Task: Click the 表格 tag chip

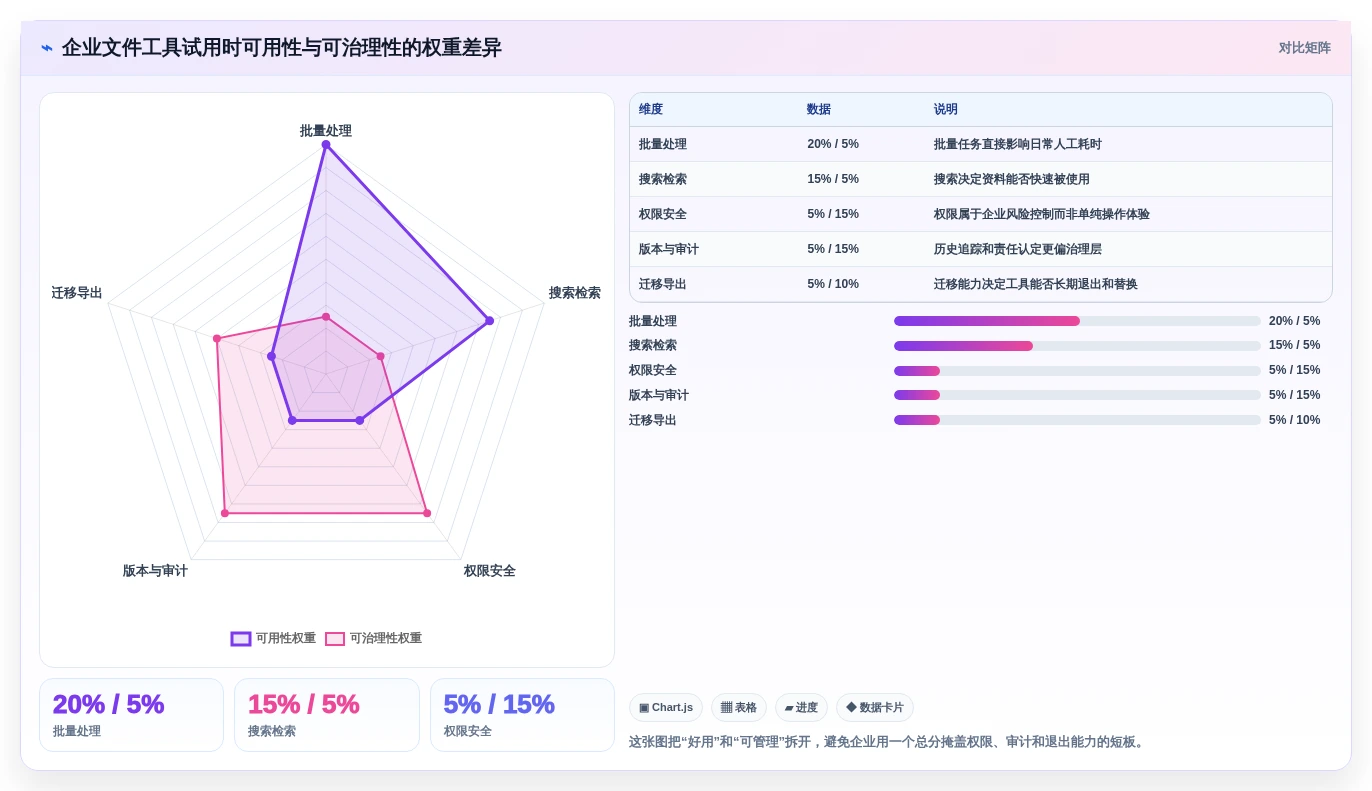Action: (739, 707)
